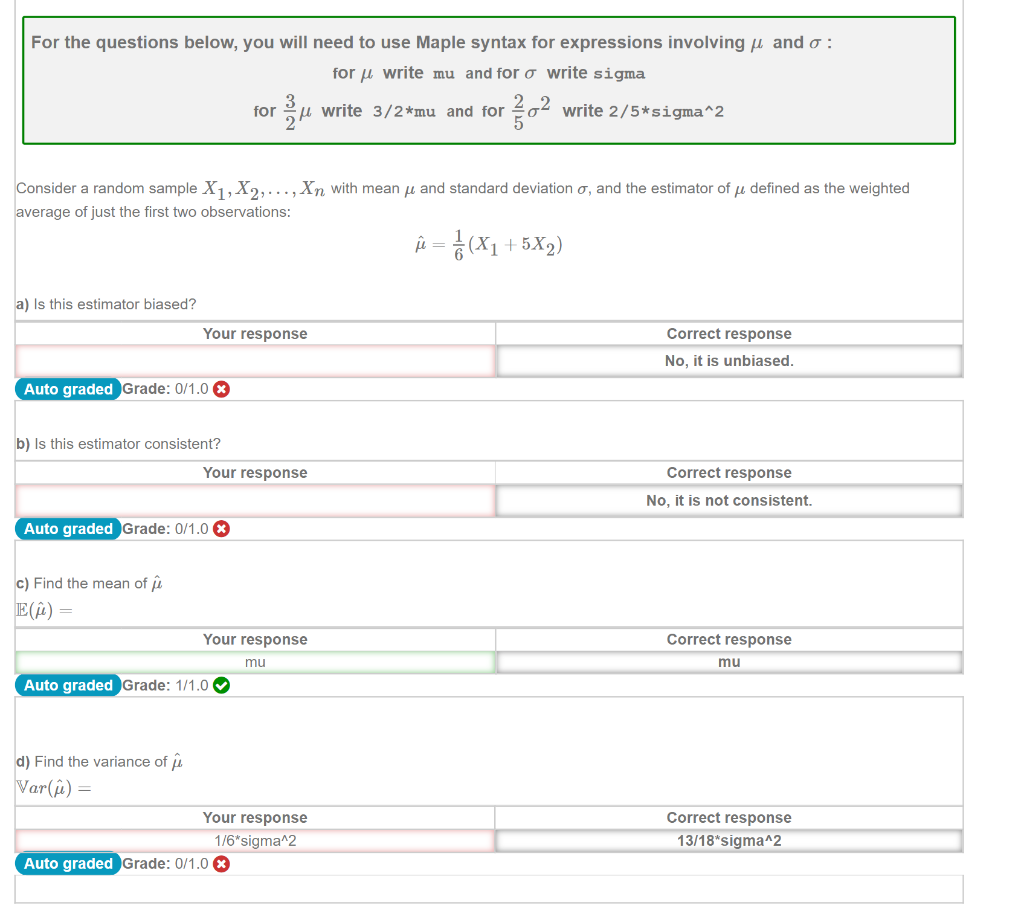This screenshot has height=911, width=1024.
Task: Click your empty response field for question b
Action: [254, 500]
